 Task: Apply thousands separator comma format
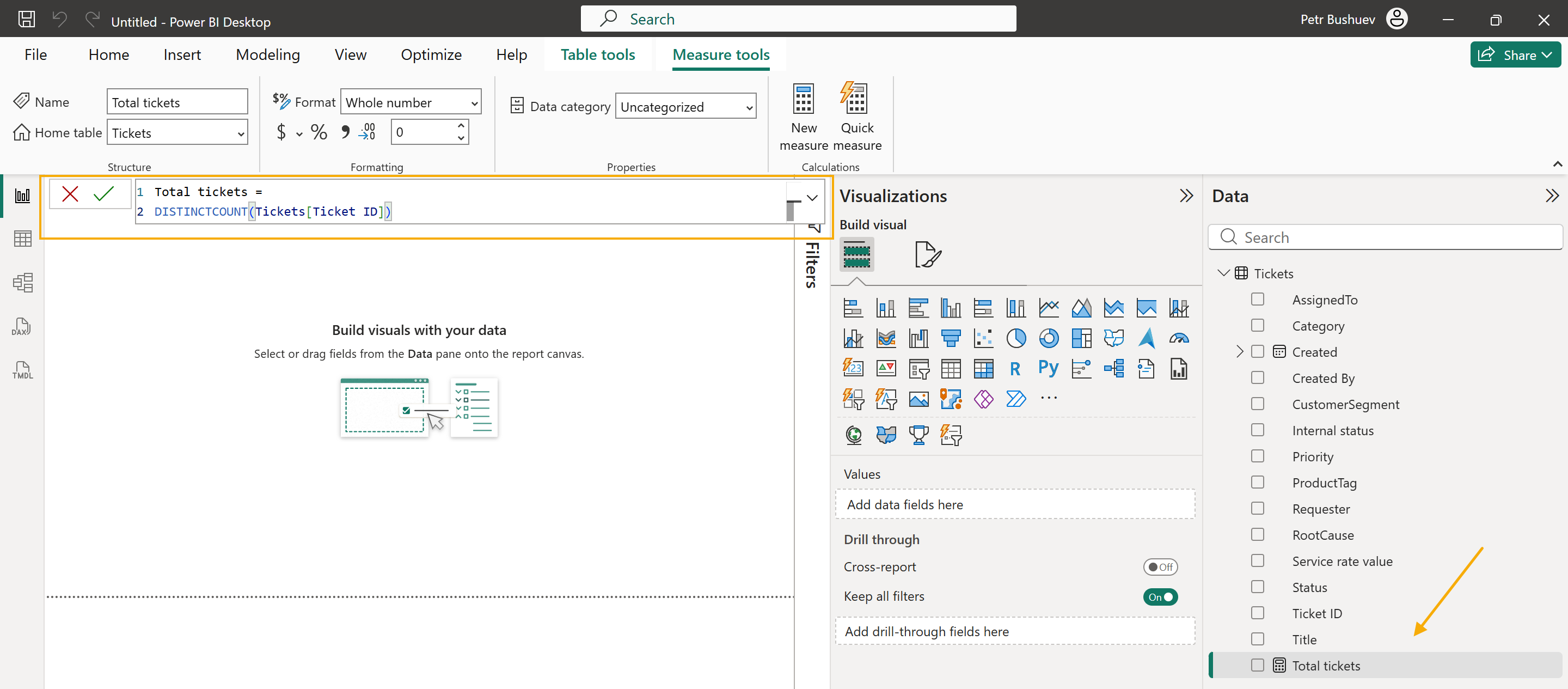tap(345, 132)
